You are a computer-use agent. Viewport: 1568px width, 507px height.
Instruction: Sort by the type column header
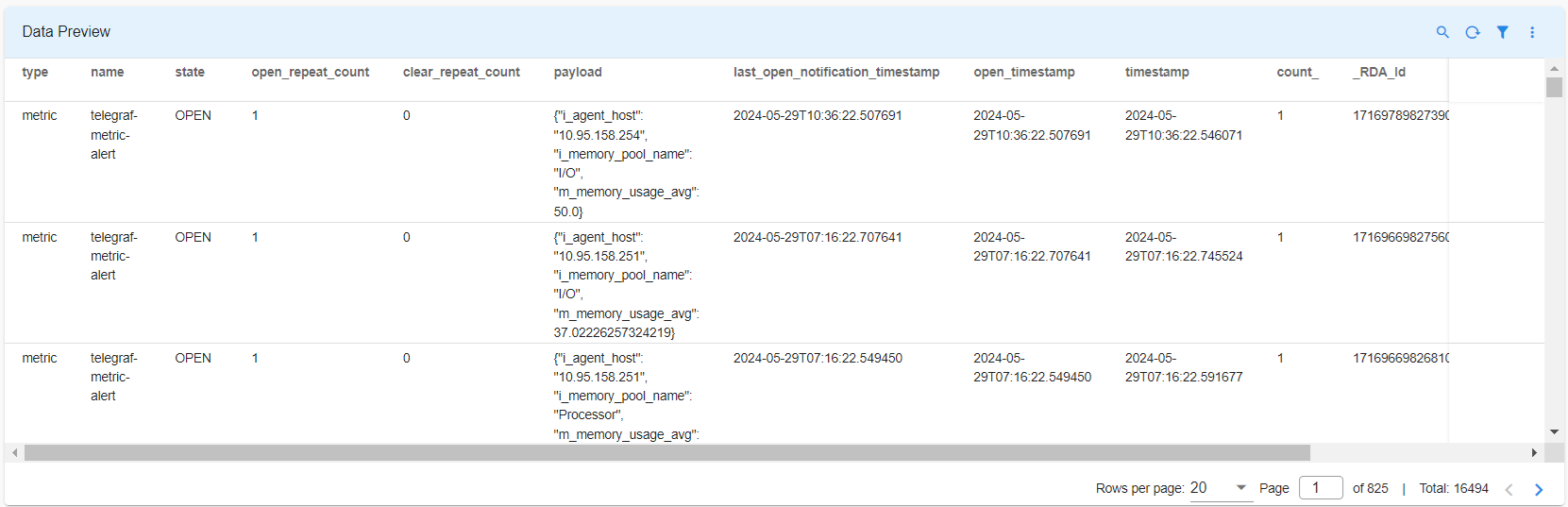pos(35,72)
